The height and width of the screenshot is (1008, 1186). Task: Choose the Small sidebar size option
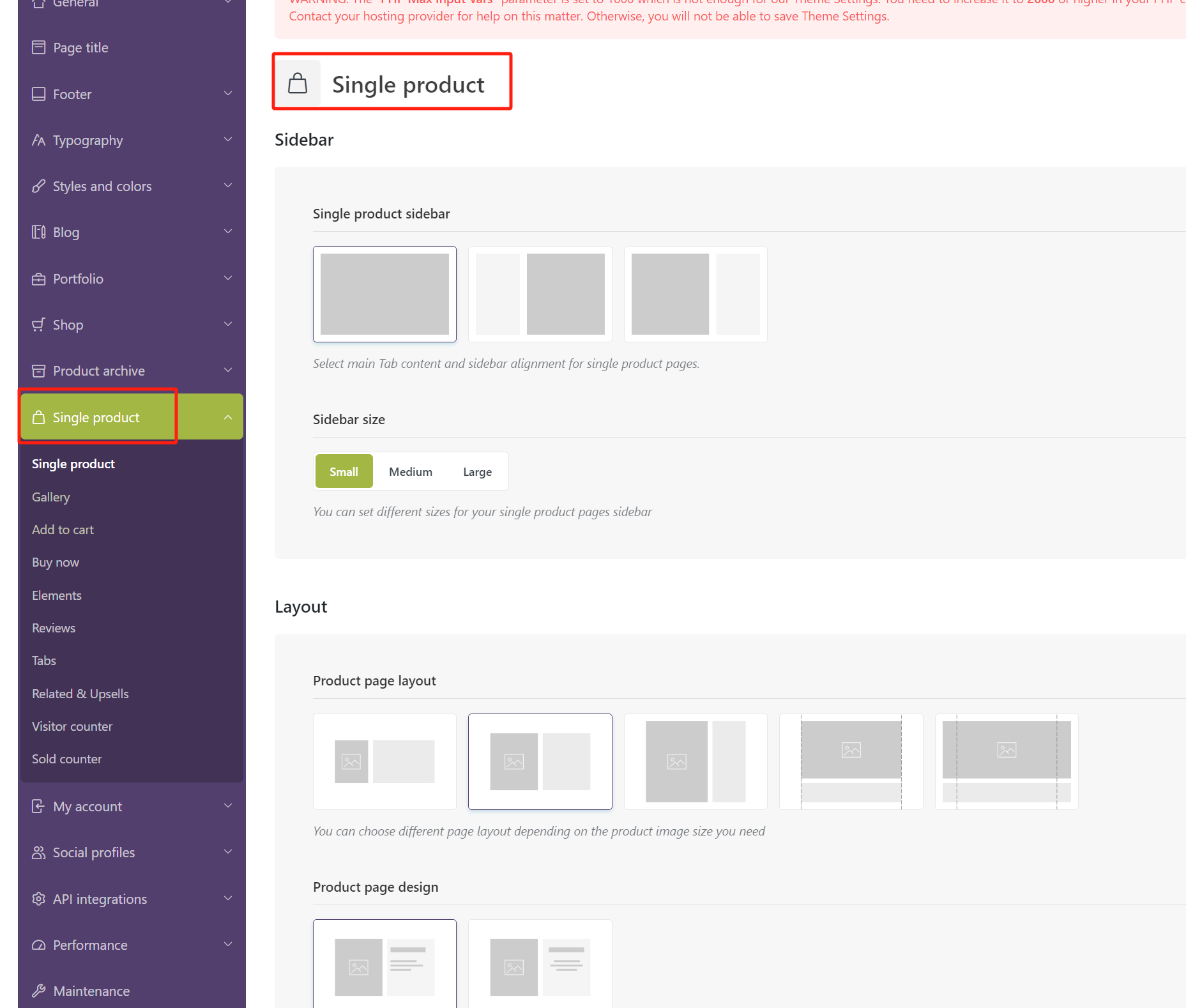(344, 472)
